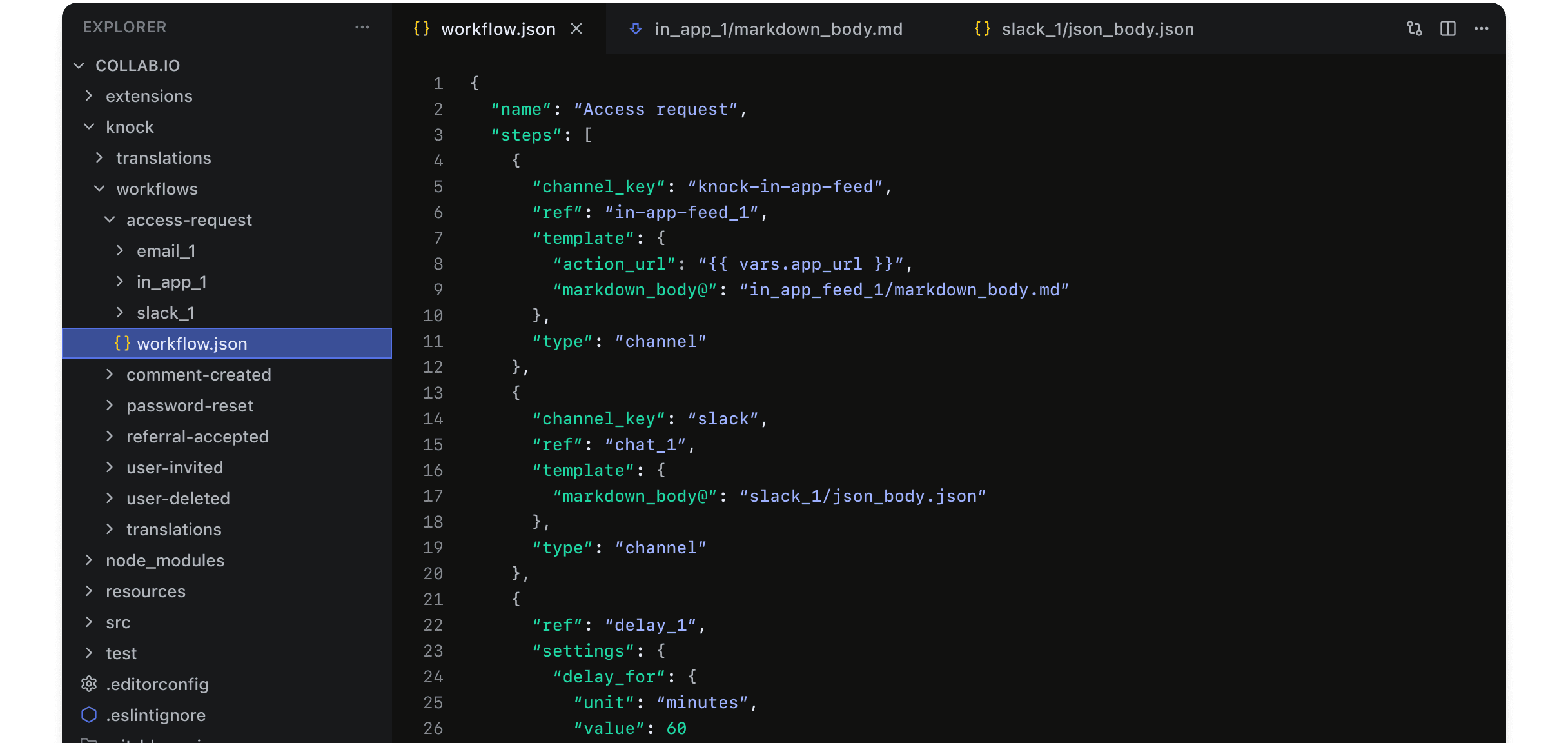
Task: Click the settings gear icon beside .editorconfig
Action: 88,684
